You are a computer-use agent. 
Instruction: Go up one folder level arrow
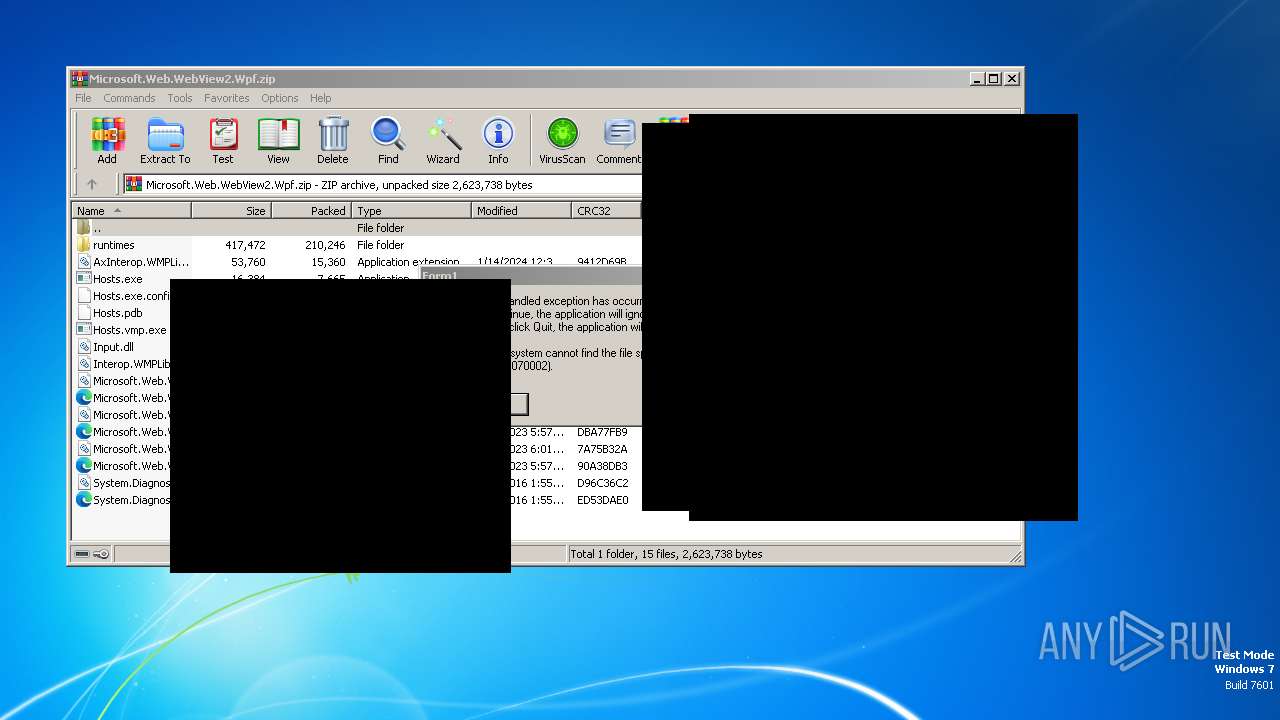pyautogui.click(x=92, y=184)
